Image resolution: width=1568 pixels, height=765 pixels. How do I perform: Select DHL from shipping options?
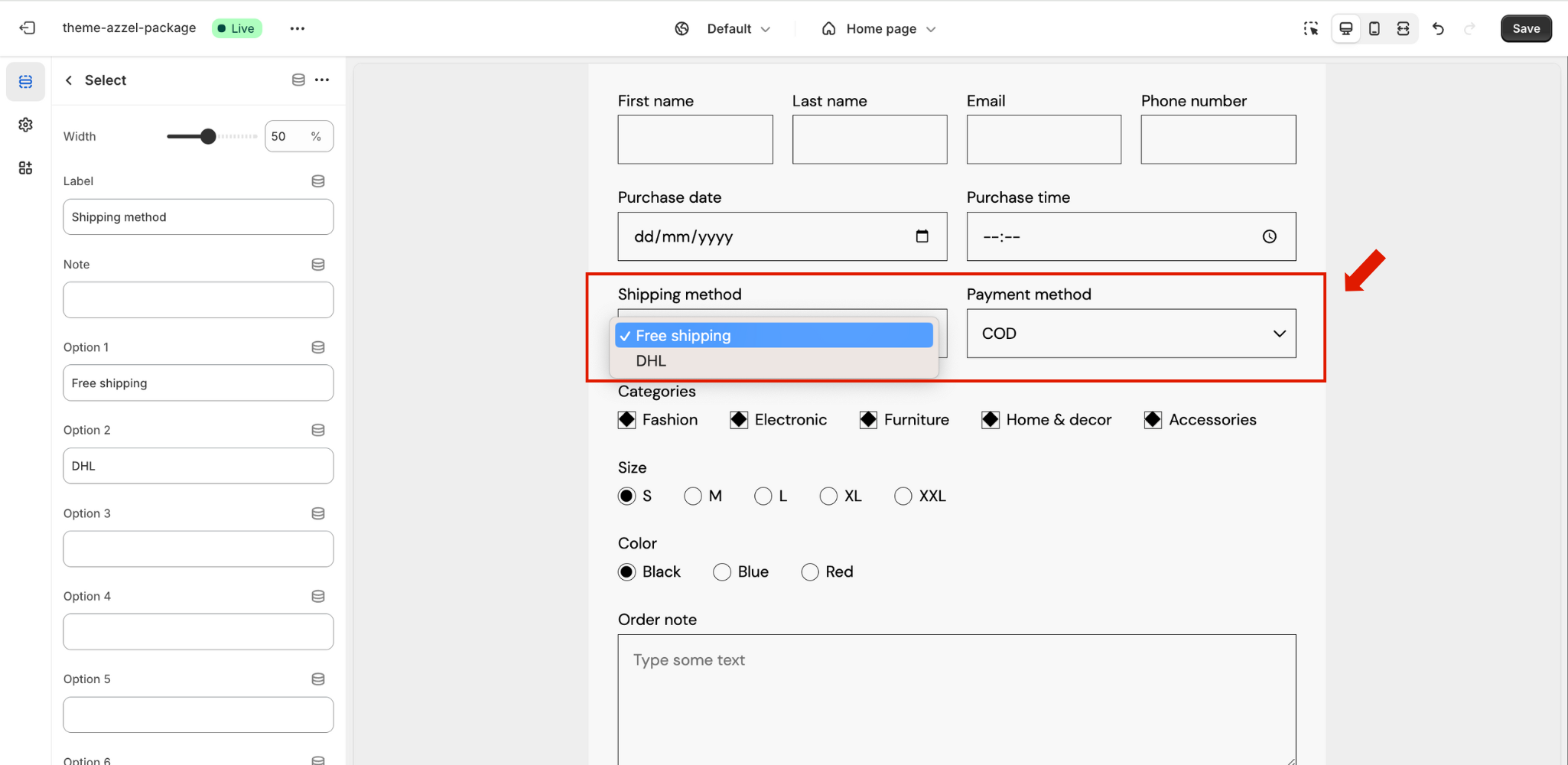652,361
